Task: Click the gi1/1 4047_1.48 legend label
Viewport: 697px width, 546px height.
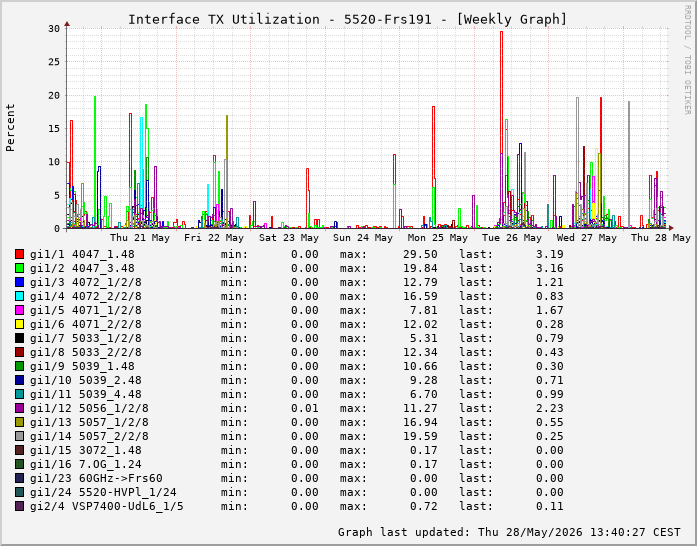Action: click(82, 254)
